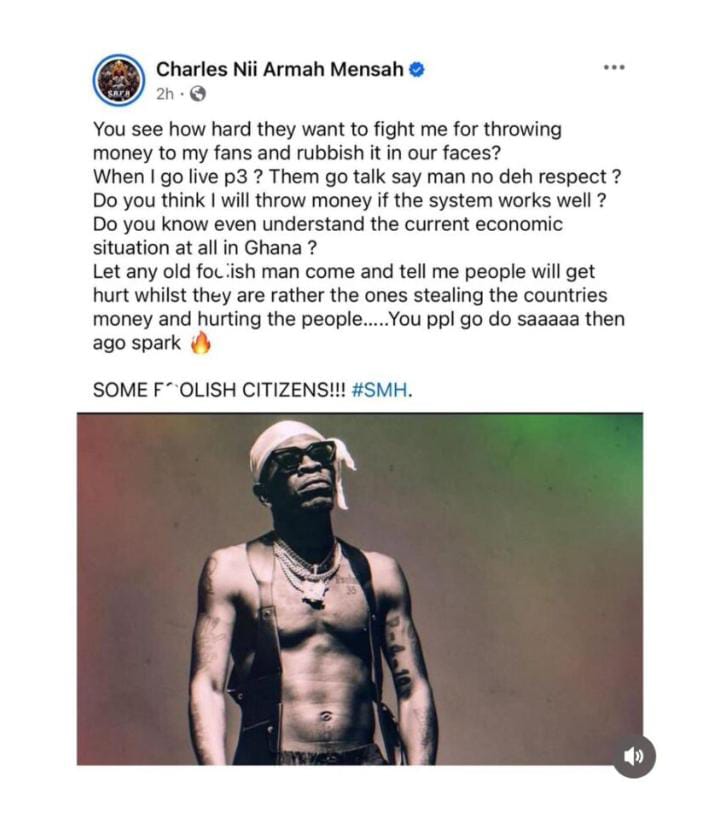
Task: Open the post options three-dots menu
Action: click(613, 68)
